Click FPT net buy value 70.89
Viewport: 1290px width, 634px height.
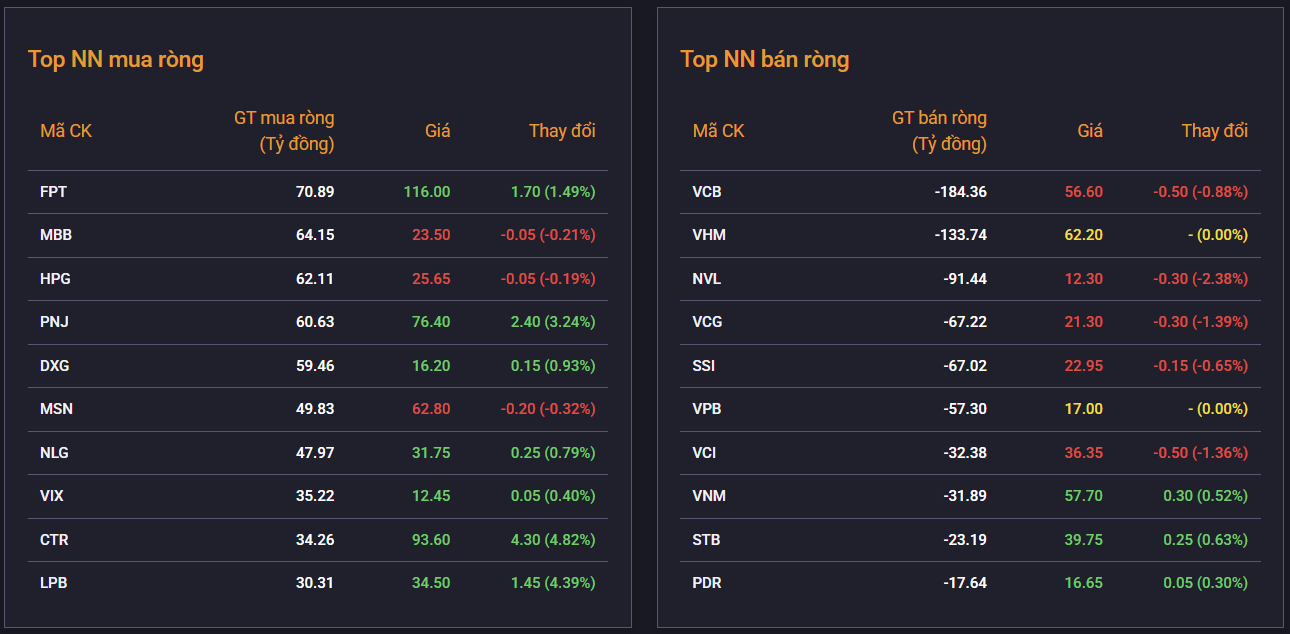pyautogui.click(x=315, y=192)
